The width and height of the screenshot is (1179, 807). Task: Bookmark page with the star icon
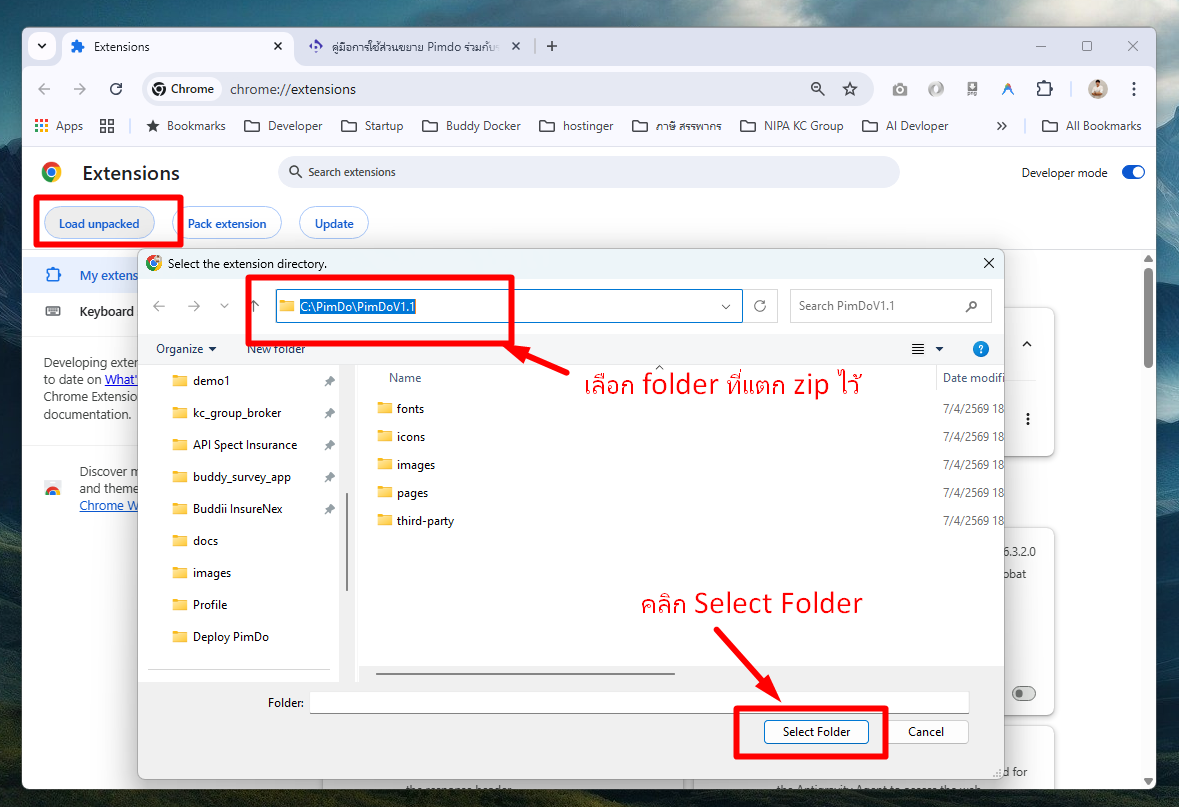(x=850, y=89)
